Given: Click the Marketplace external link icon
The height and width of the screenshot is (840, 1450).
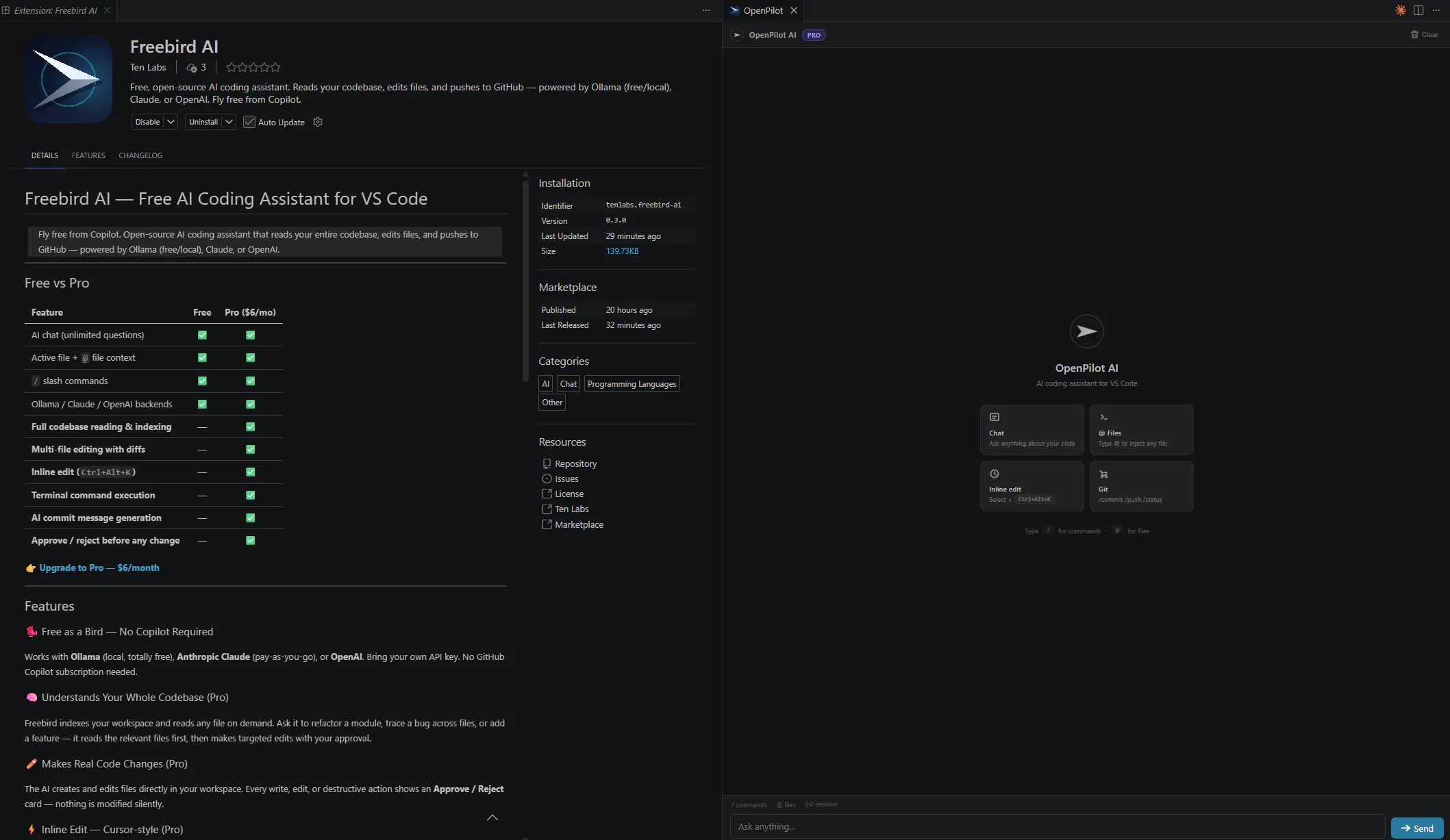Looking at the screenshot, I should (547, 524).
